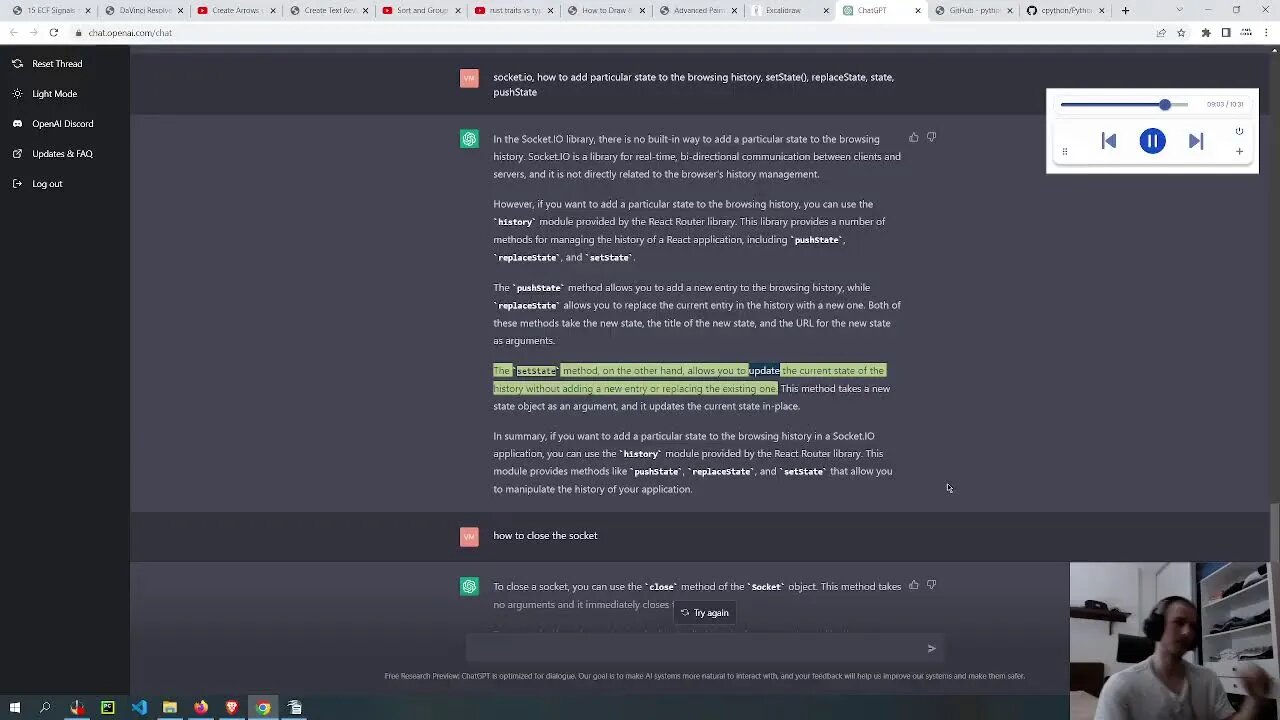Click the send message arrow icon
This screenshot has width=1280, height=720.
click(931, 648)
